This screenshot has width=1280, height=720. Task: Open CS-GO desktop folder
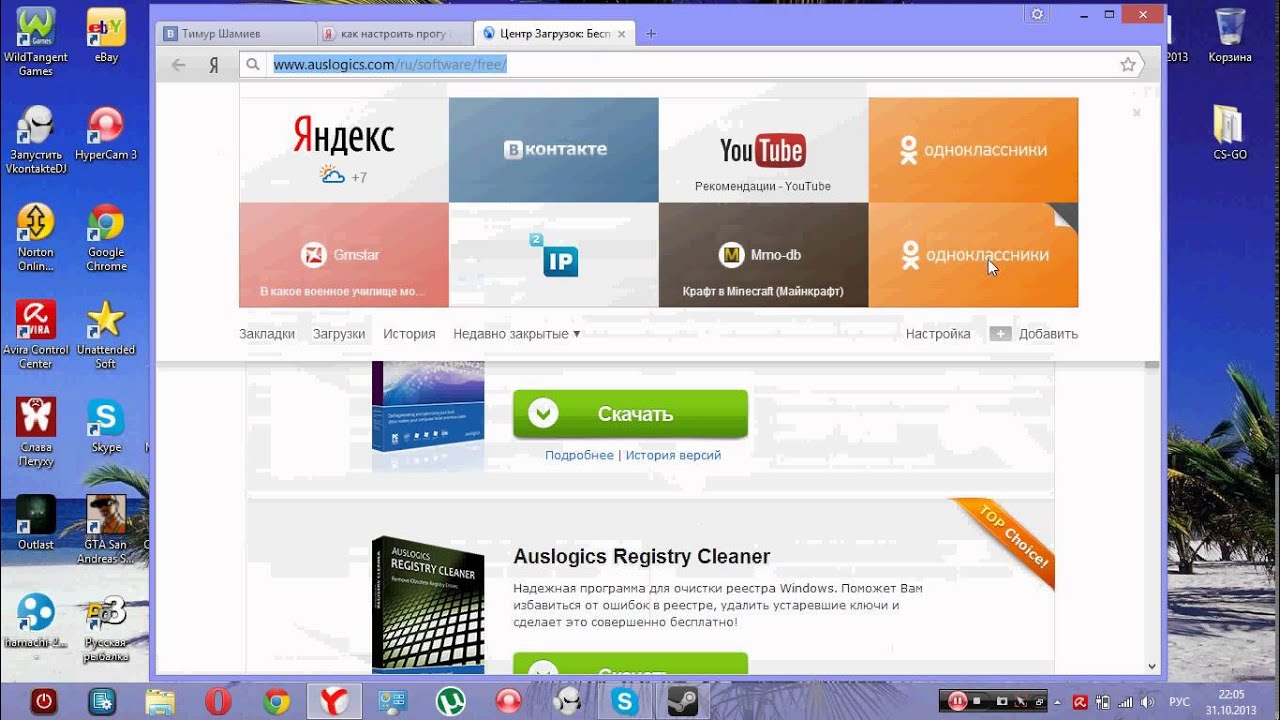coord(1230,134)
